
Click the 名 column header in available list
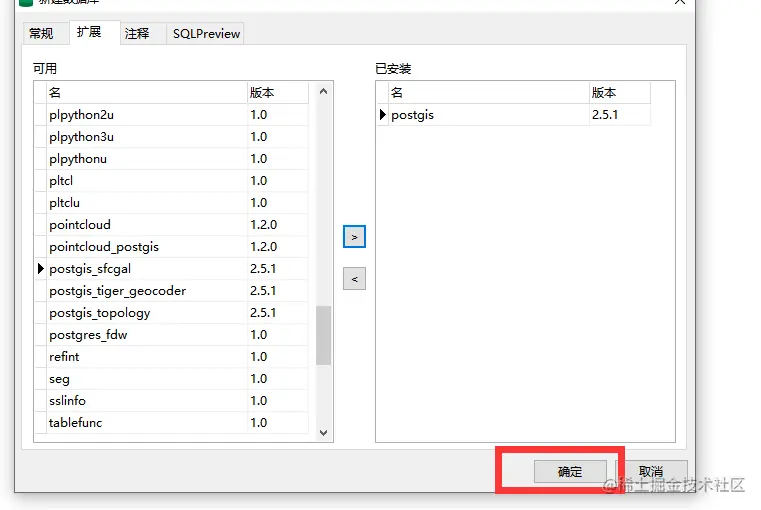[147, 92]
